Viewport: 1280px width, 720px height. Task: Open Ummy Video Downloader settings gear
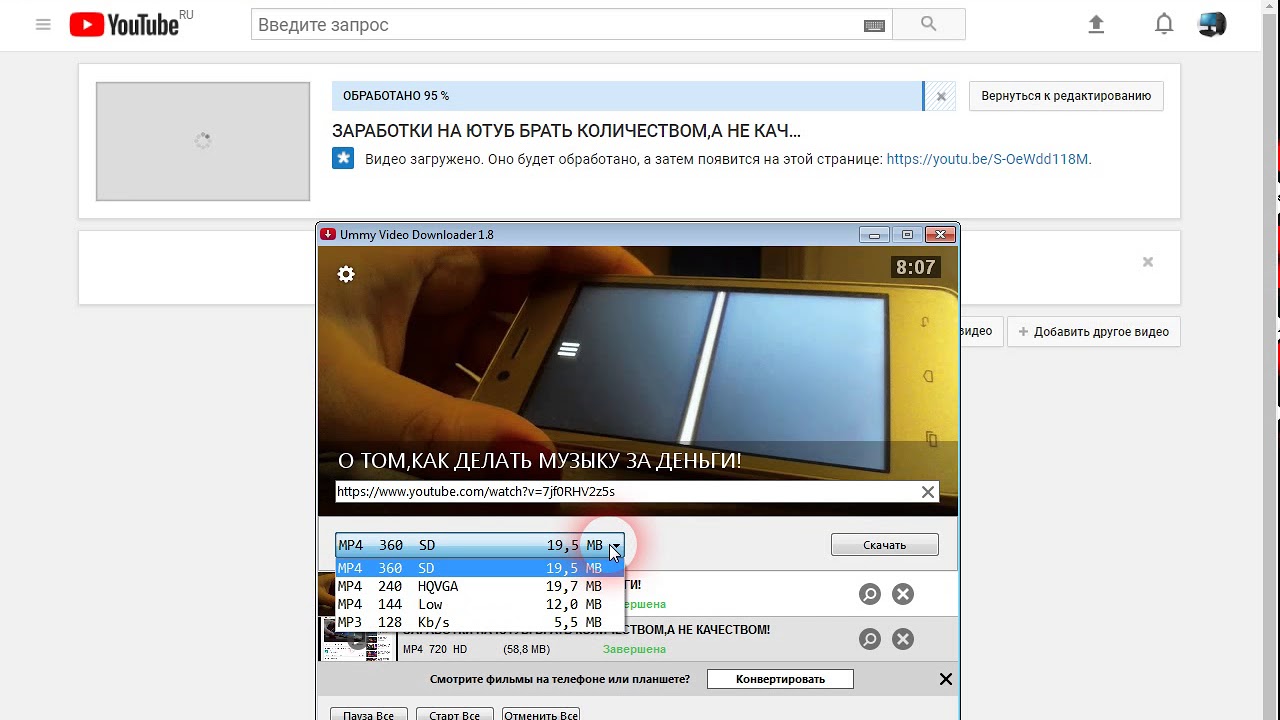click(x=346, y=274)
